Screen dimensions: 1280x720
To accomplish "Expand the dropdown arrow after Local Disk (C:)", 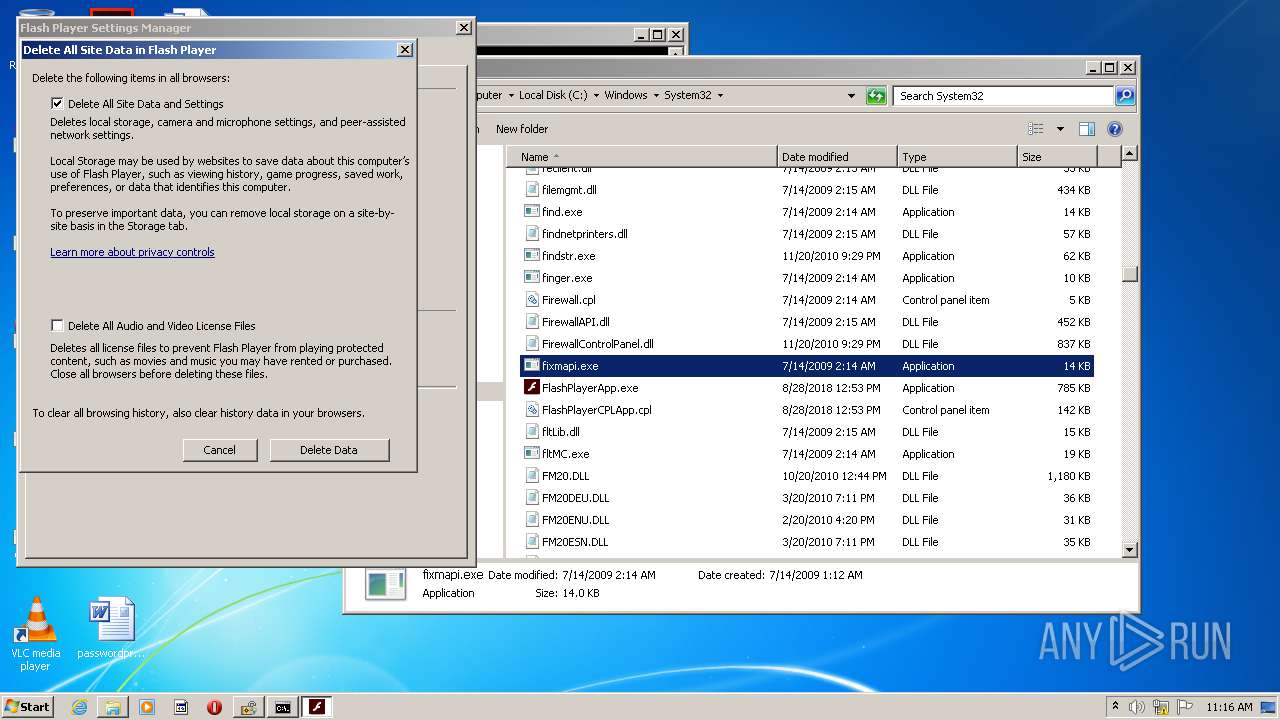I will tap(595, 96).
